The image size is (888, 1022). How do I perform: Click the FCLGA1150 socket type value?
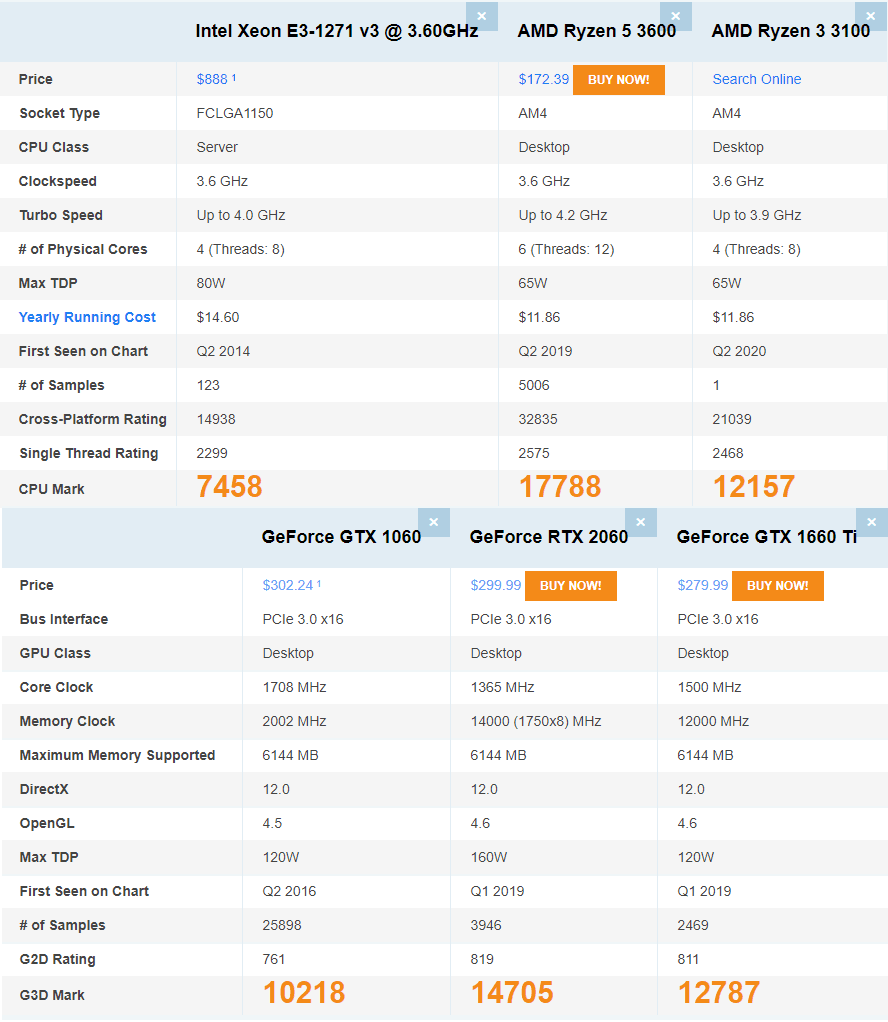coord(235,113)
